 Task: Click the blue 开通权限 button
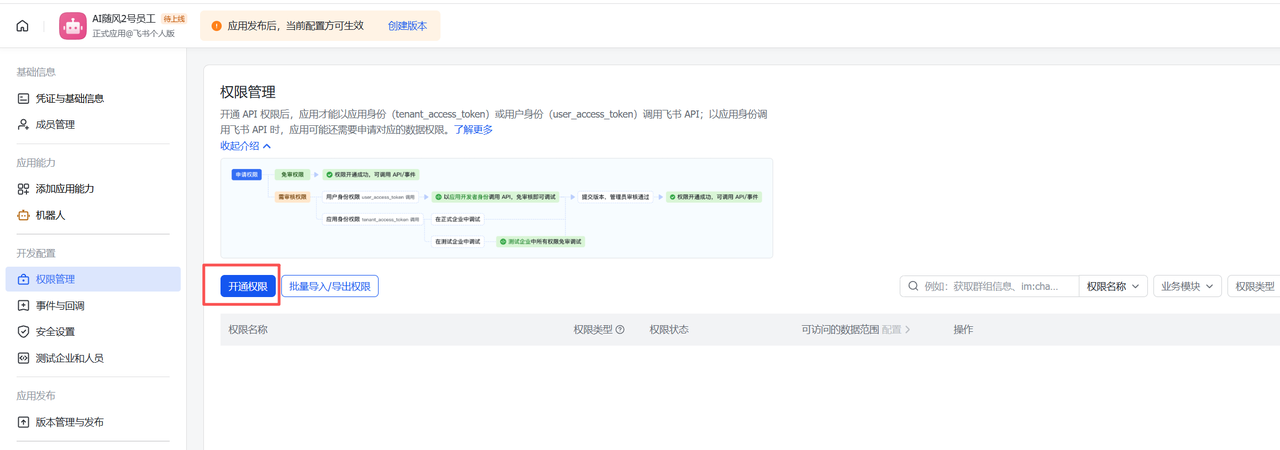coord(248,287)
